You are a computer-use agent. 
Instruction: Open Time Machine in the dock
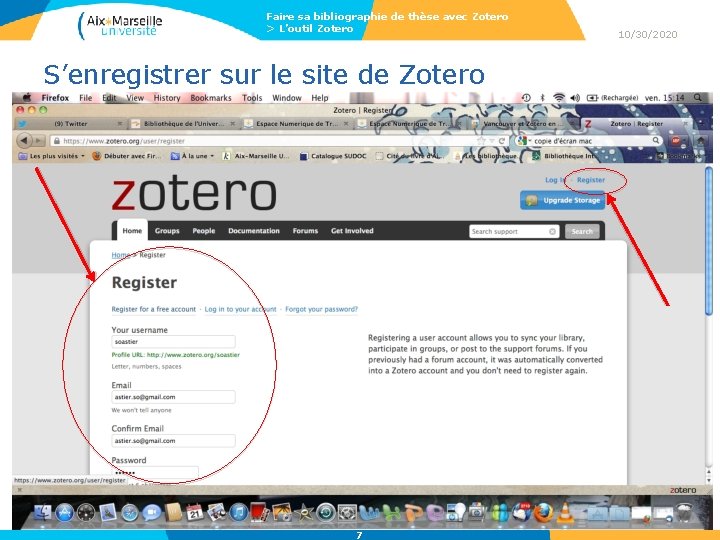(326, 512)
